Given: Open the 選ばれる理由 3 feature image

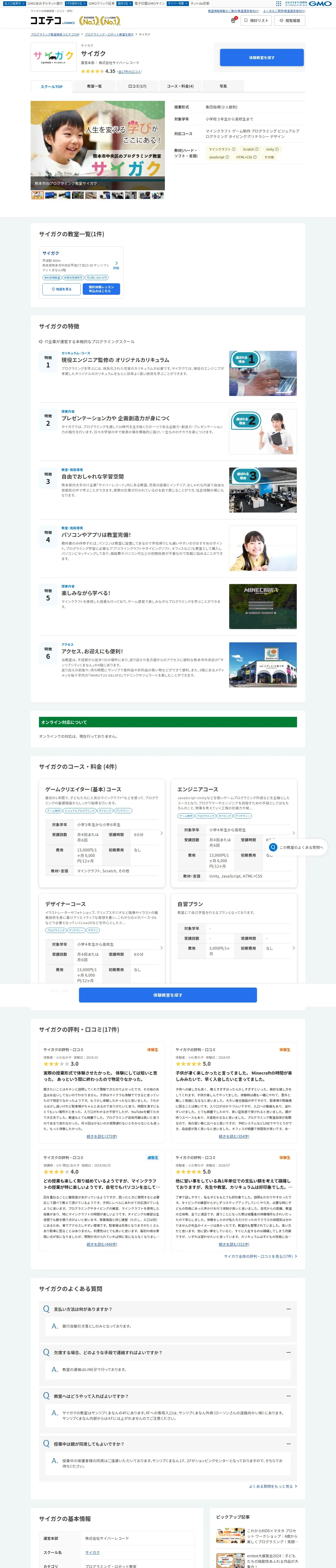Looking at the screenshot, I should click(x=263, y=490).
